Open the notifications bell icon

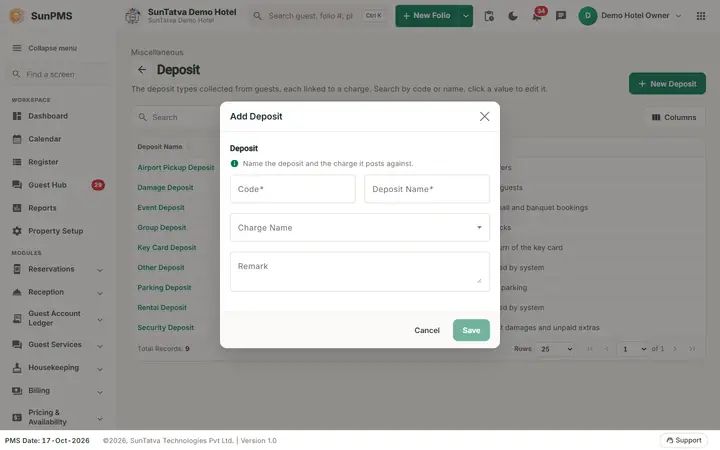[x=537, y=17]
